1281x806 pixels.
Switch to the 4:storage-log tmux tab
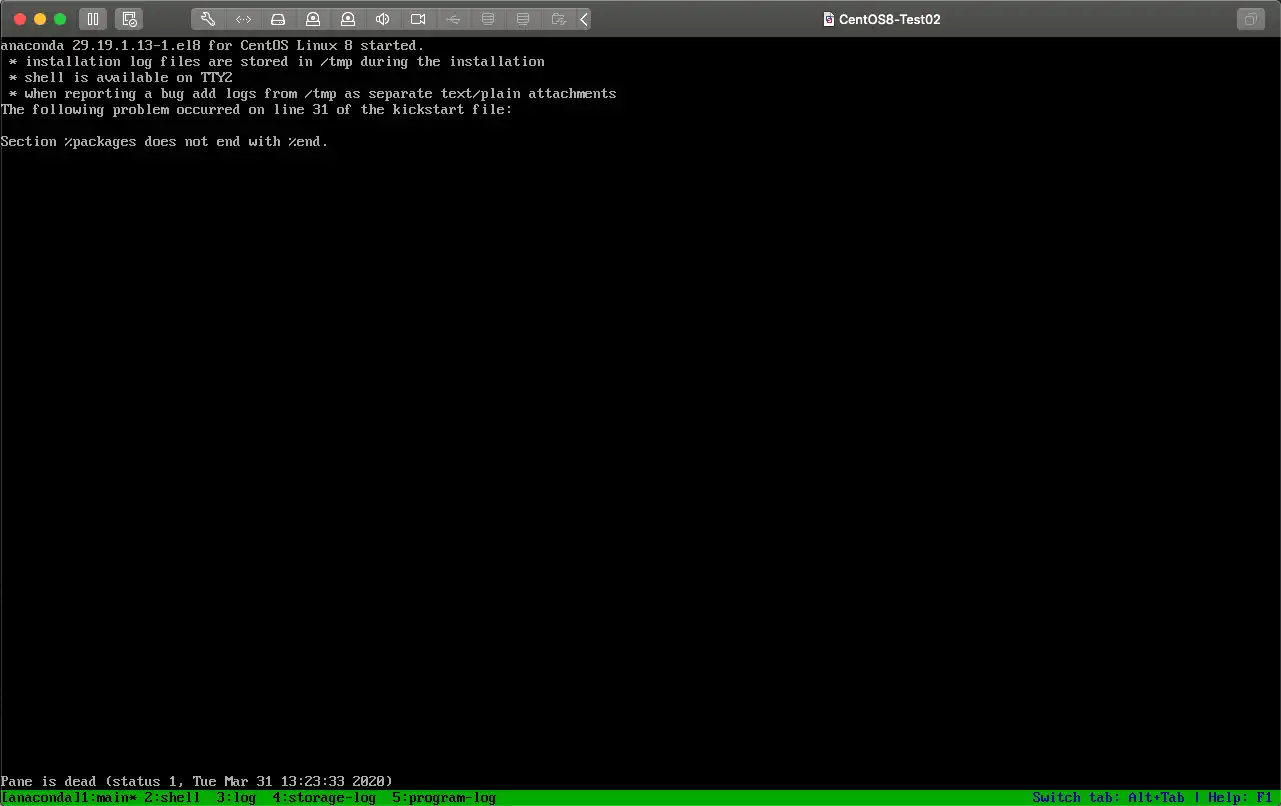coord(324,798)
